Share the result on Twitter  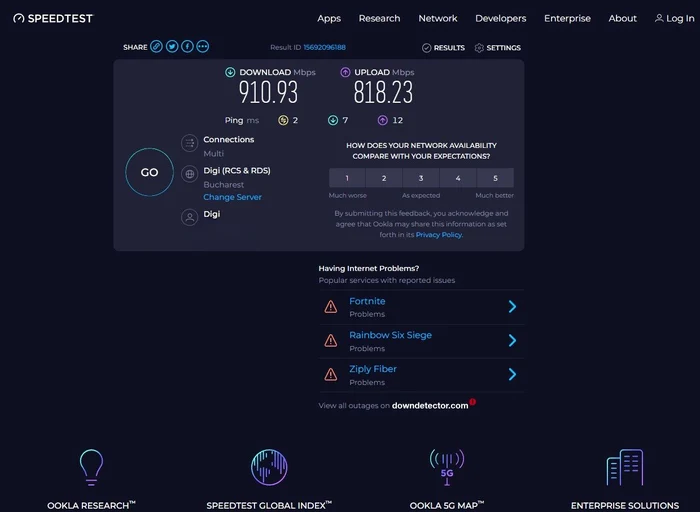[172, 46]
